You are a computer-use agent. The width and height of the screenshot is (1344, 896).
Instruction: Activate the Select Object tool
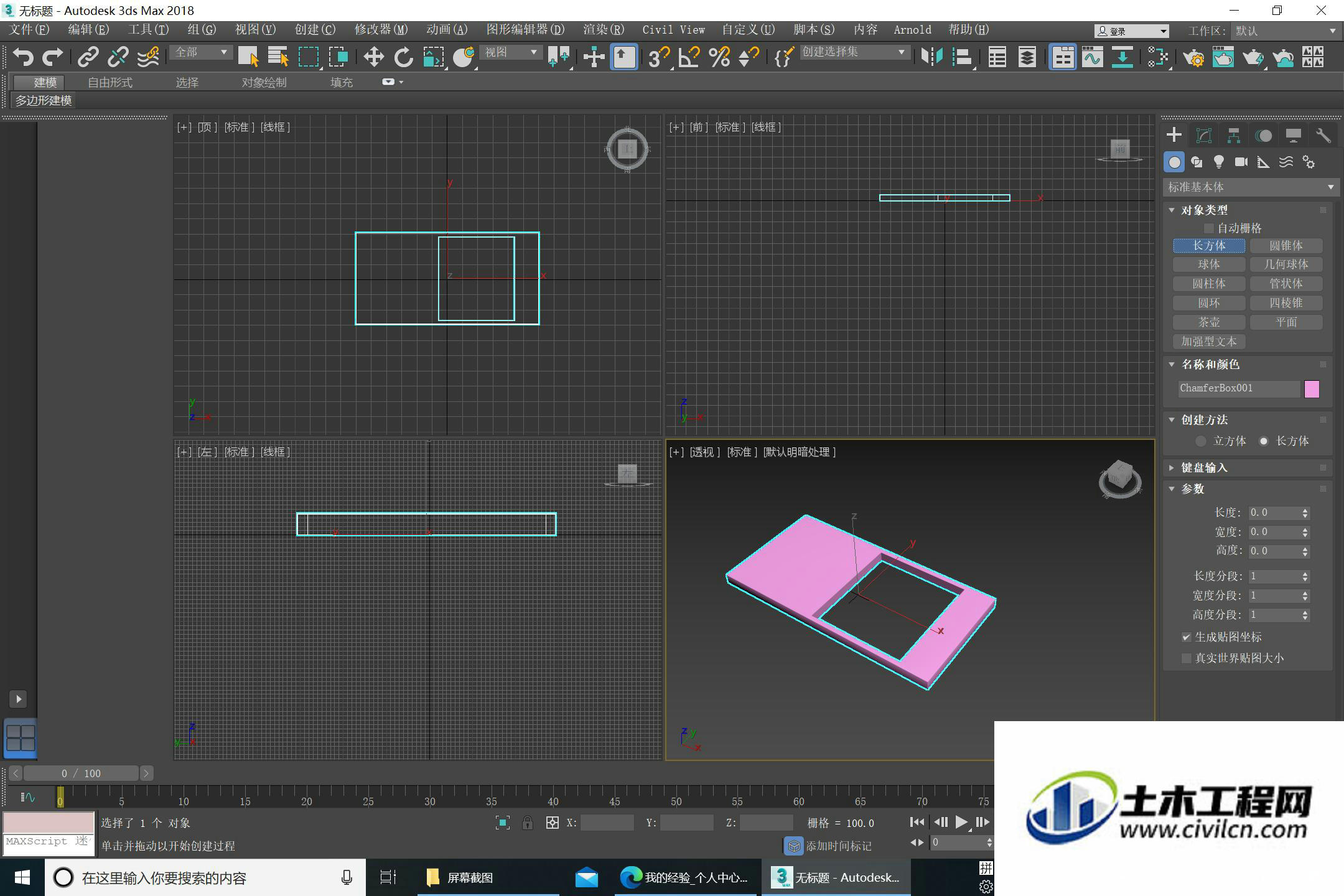tap(249, 57)
